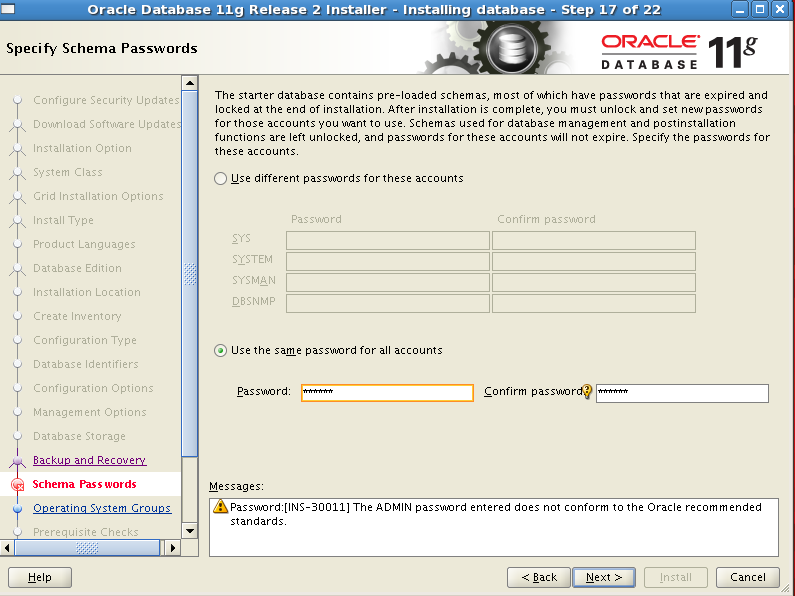Click the sidebar horizontal scroll right arrow
Viewport: 795px width, 596px height.
point(172,548)
